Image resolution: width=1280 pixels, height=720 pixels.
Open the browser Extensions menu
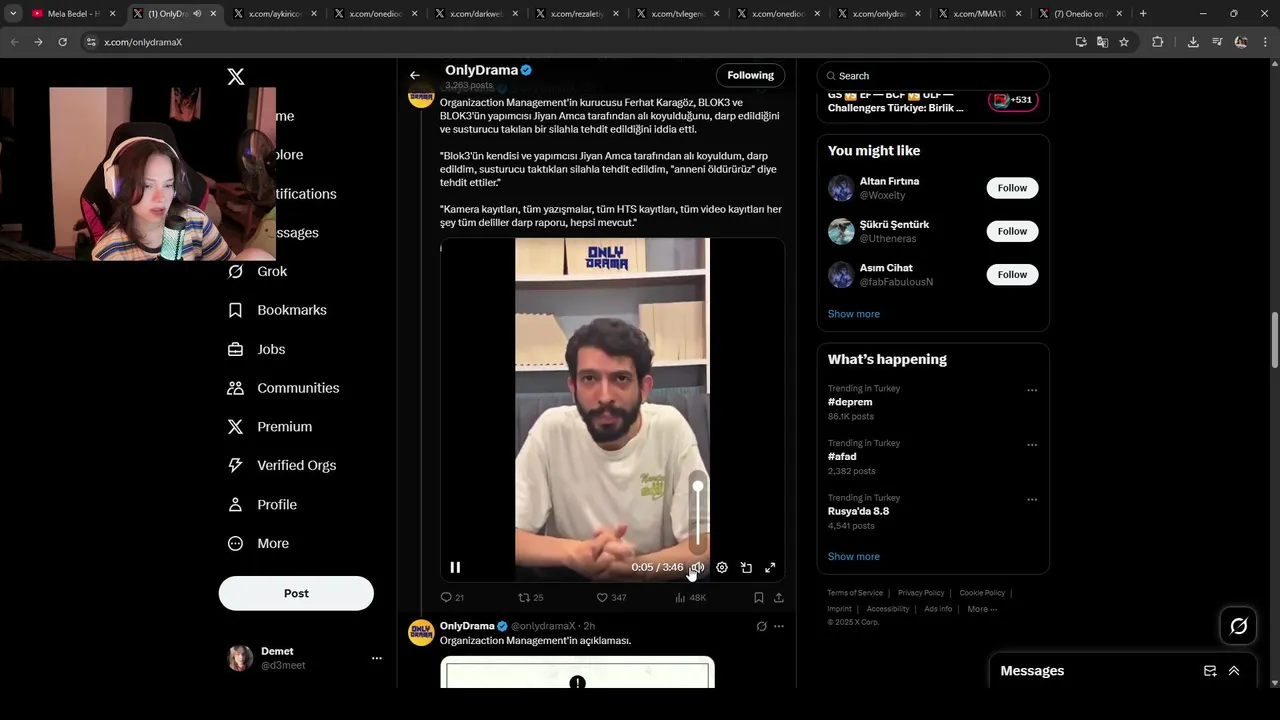click(1158, 42)
